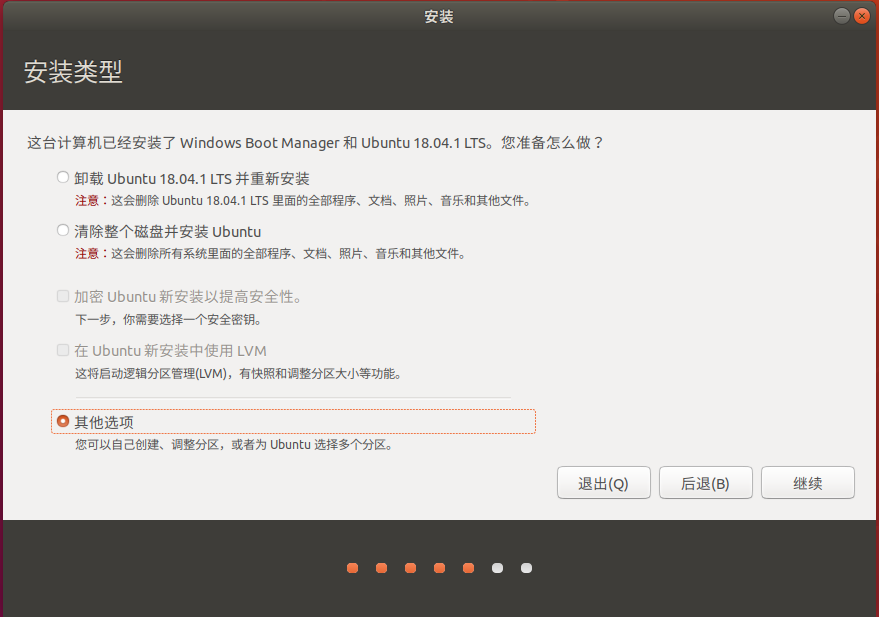The image size is (879, 617).
Task: Choose 清除整个磁盘并安装 Ubuntu radio option
Action: (63, 230)
